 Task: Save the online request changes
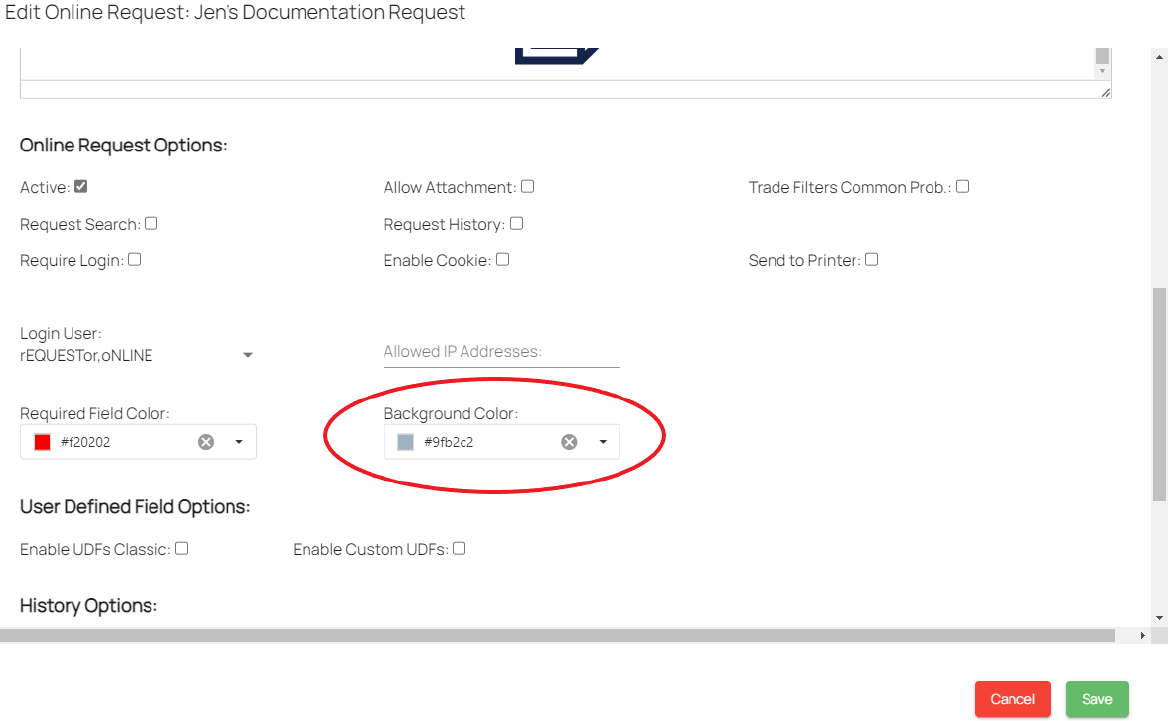pyautogui.click(x=1097, y=699)
